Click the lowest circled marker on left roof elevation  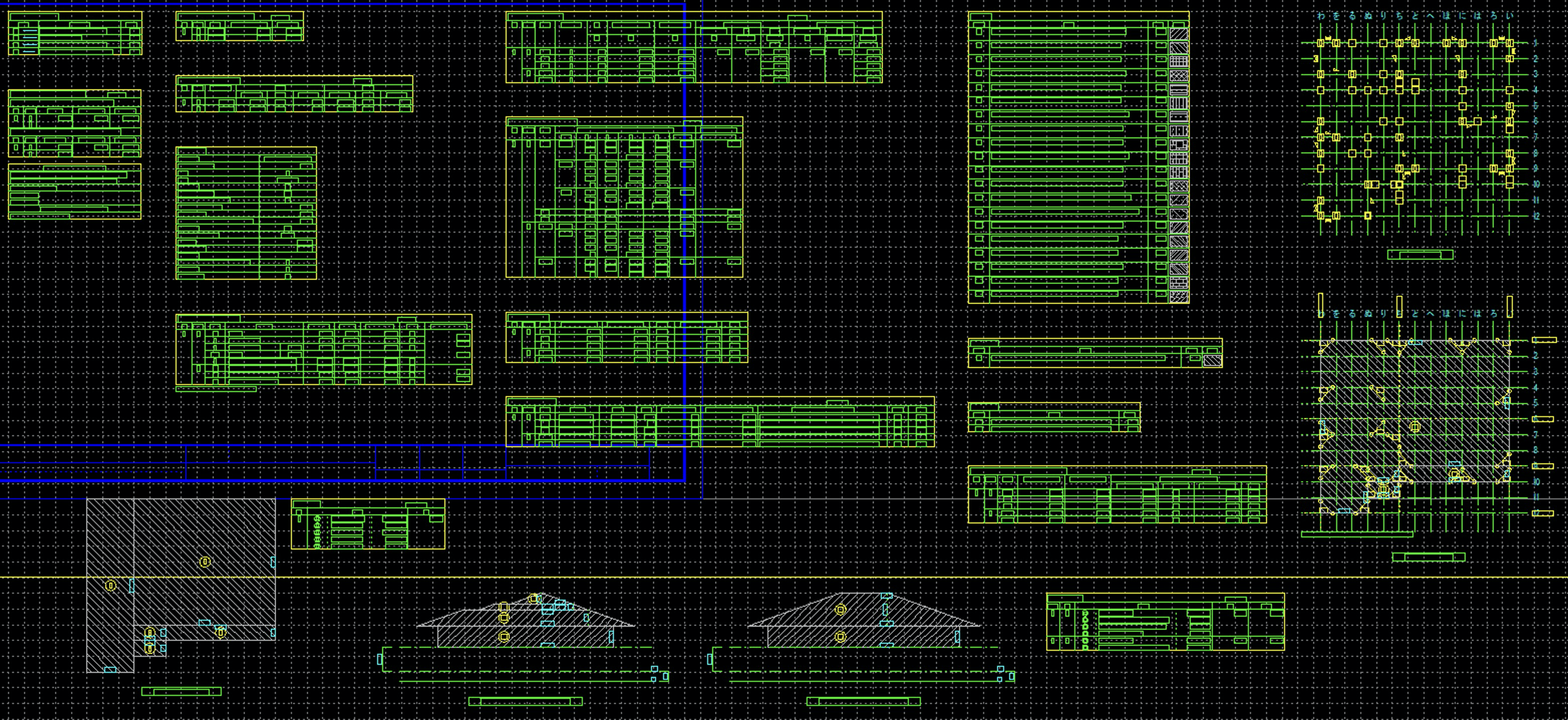pos(504,637)
